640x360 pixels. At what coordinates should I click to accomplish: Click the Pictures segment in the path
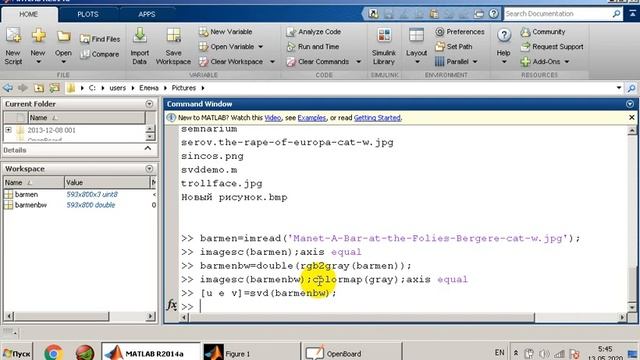point(184,88)
